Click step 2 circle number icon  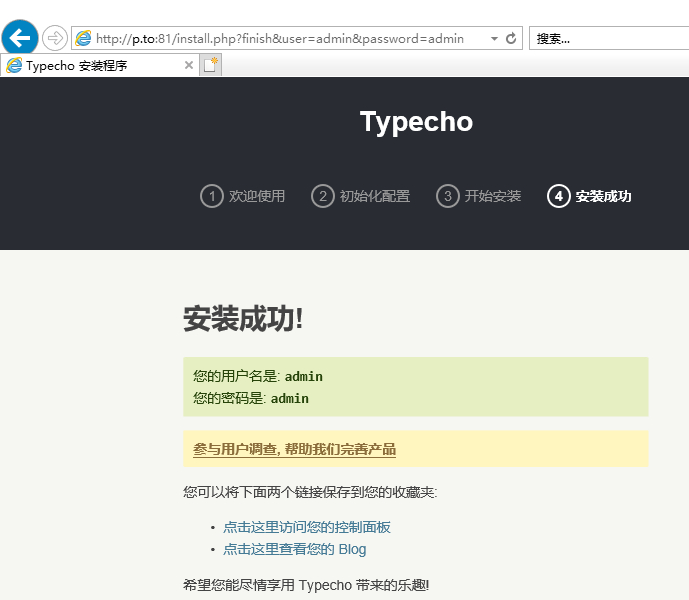(x=323, y=196)
